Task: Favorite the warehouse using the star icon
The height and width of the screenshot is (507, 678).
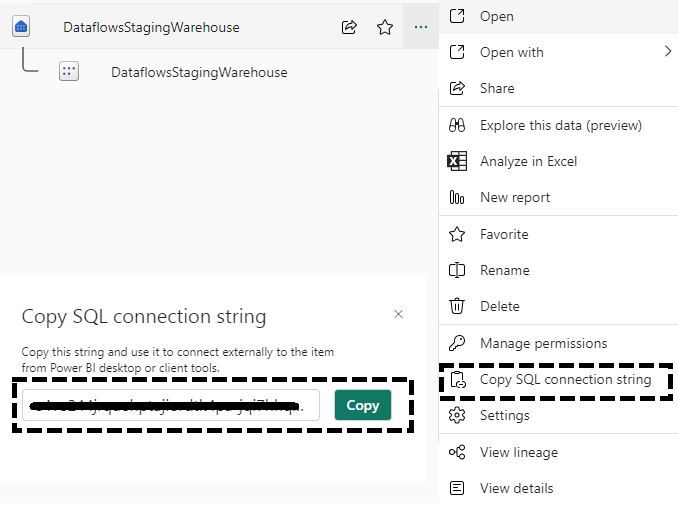Action: pyautogui.click(x=385, y=28)
